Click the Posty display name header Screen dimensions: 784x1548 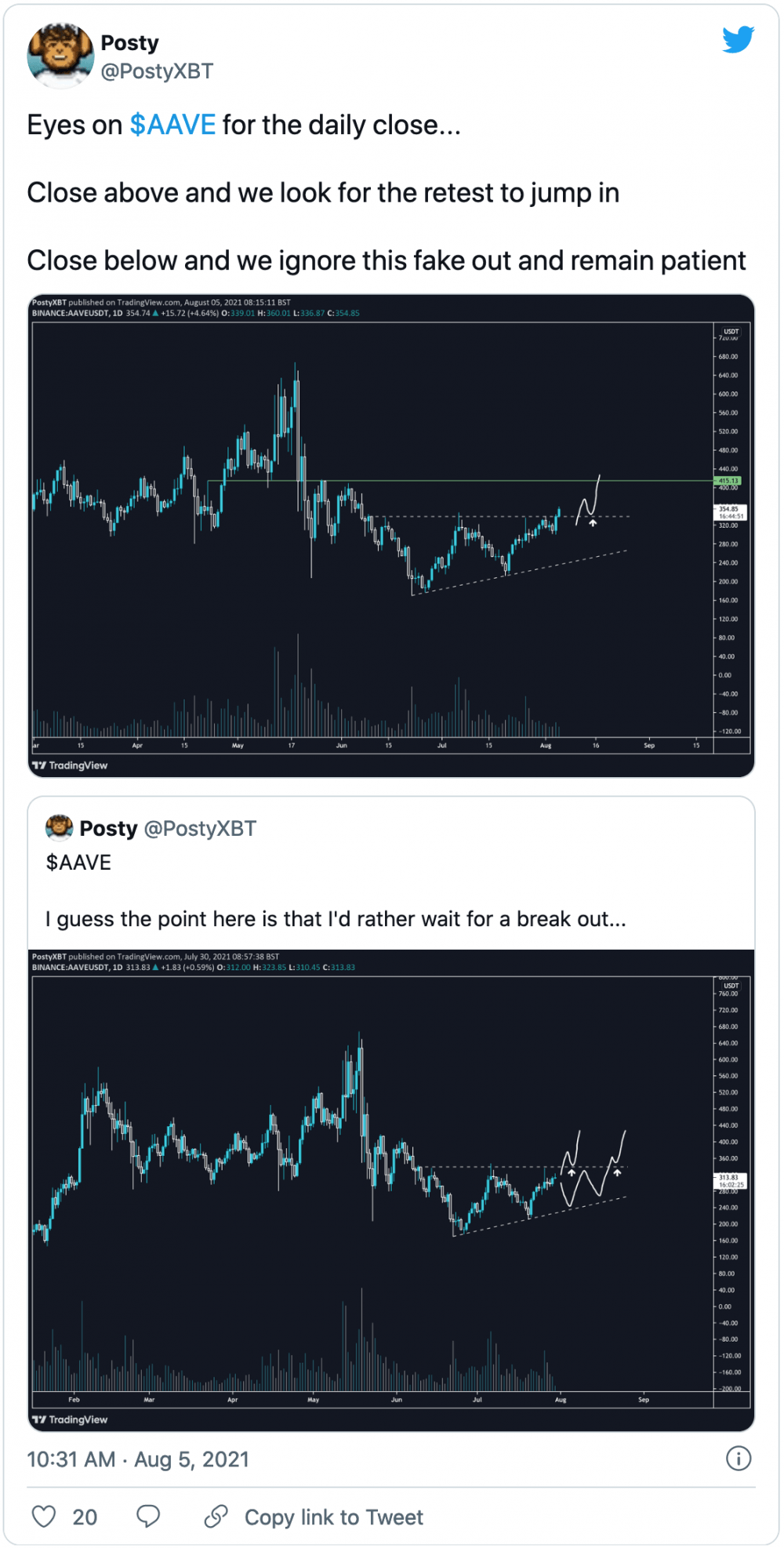(x=129, y=42)
